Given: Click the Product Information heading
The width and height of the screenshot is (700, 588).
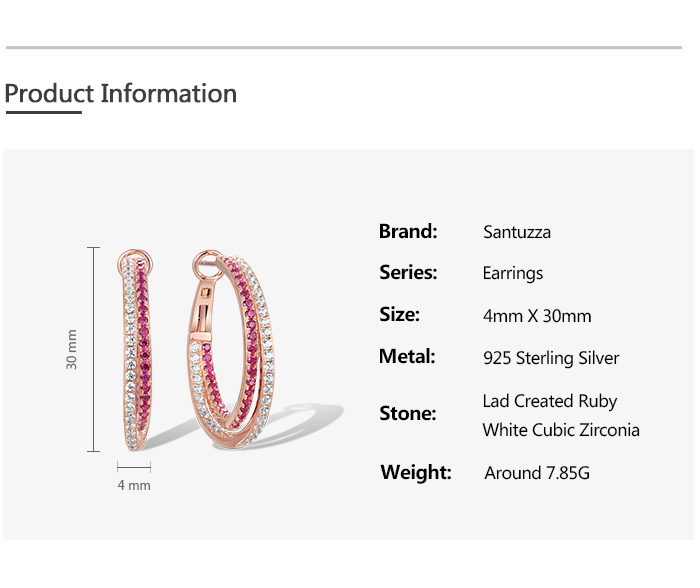Looking at the screenshot, I should 121,94.
